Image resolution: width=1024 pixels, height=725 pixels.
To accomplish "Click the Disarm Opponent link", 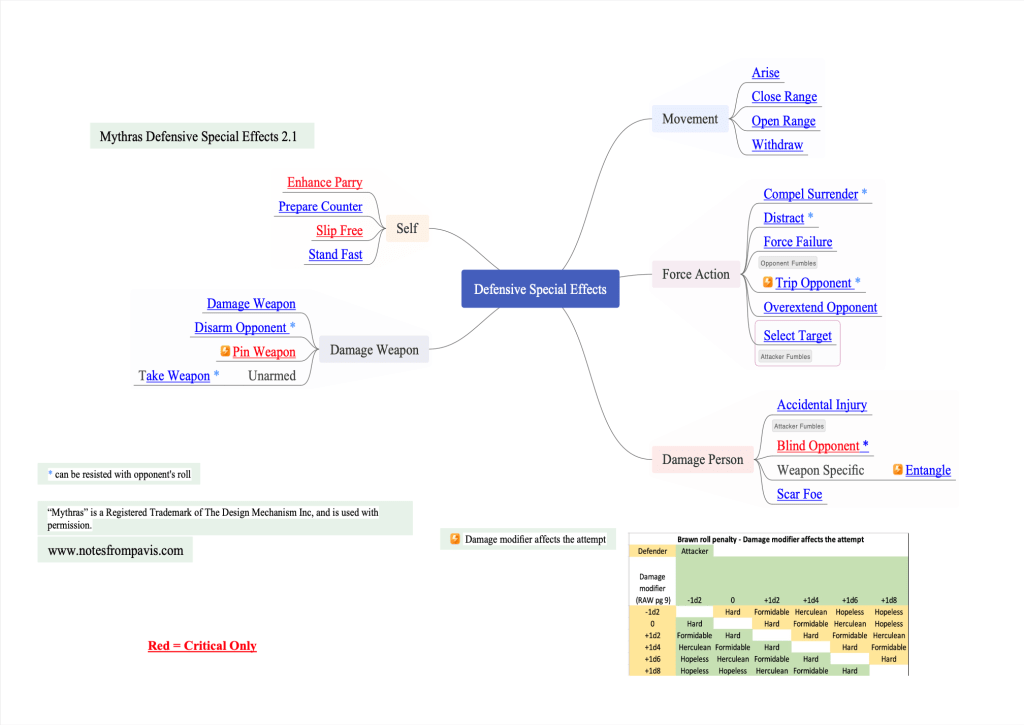I will [x=240, y=328].
